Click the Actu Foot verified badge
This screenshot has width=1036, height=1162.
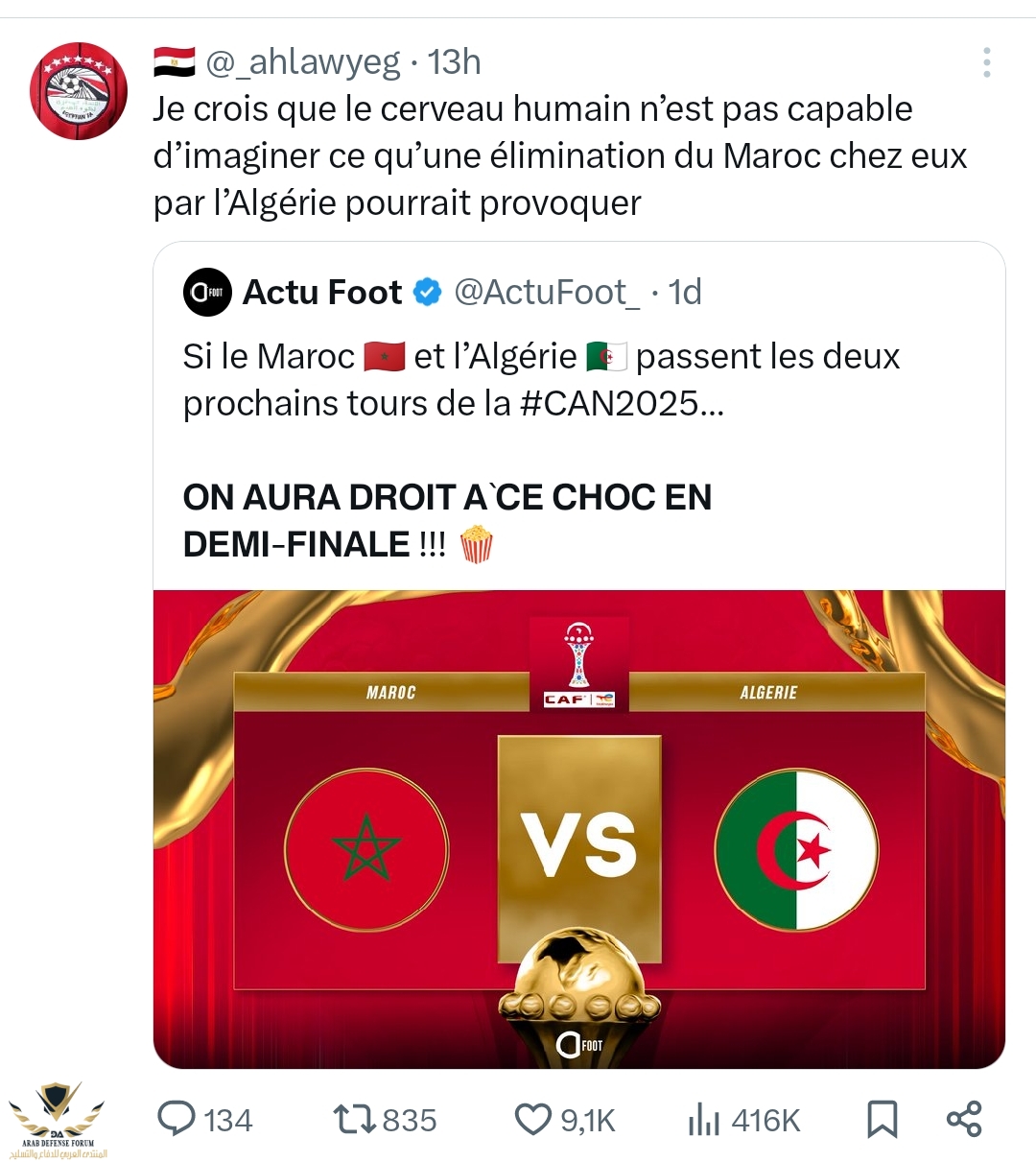(428, 292)
